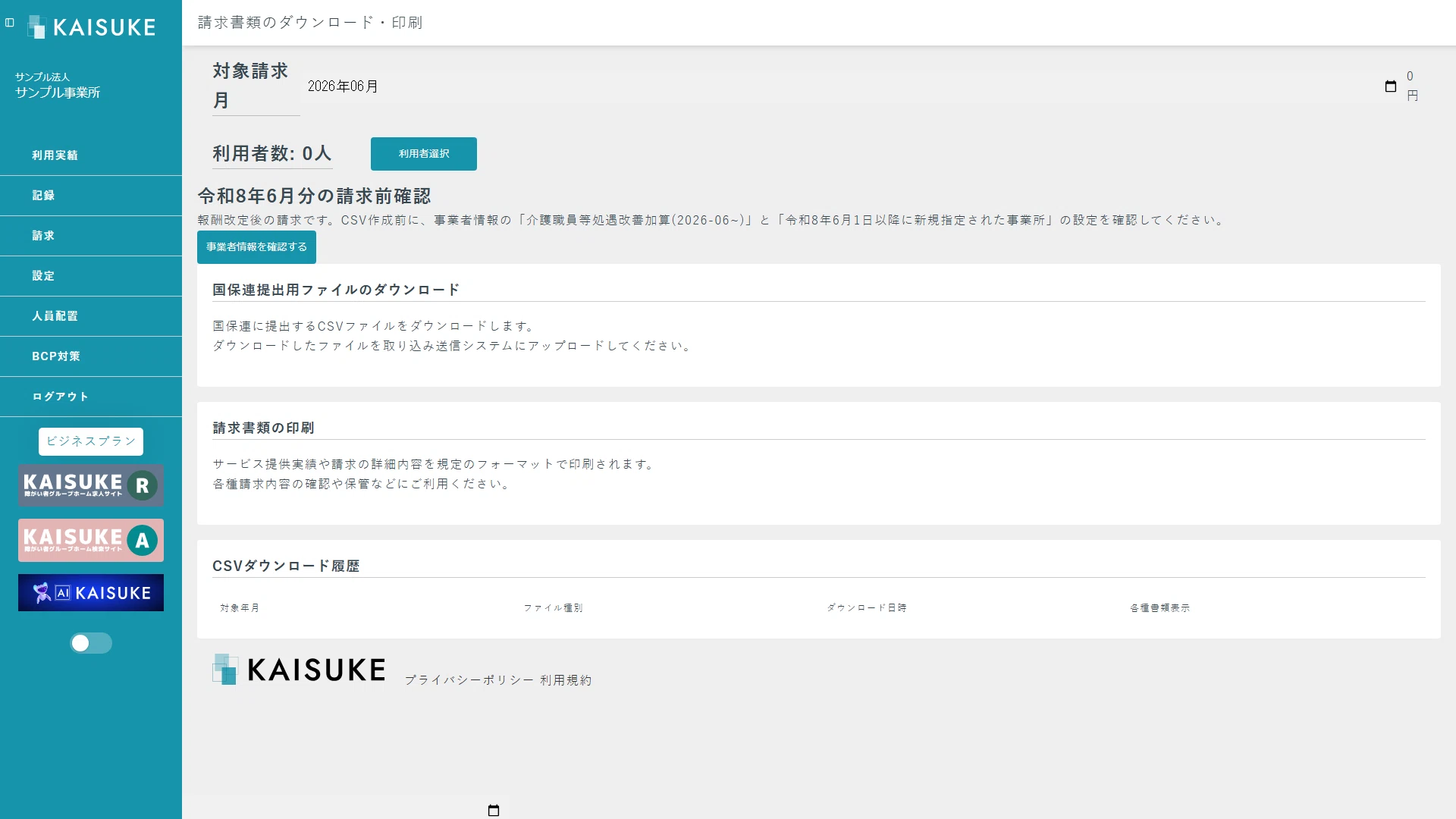
Task: Click the KAISUKE footer logo
Action: point(300,670)
